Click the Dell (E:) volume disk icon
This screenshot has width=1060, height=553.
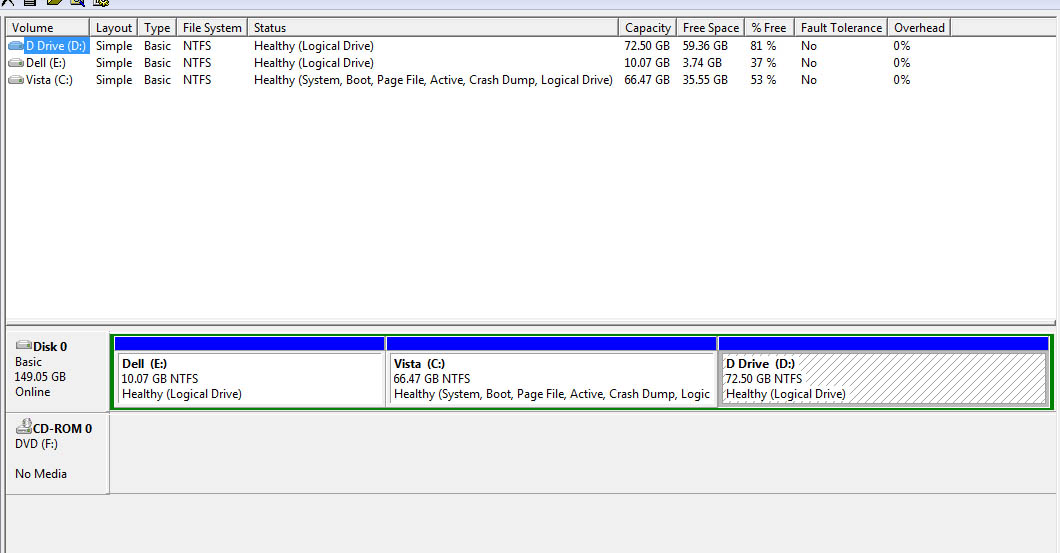[16, 63]
